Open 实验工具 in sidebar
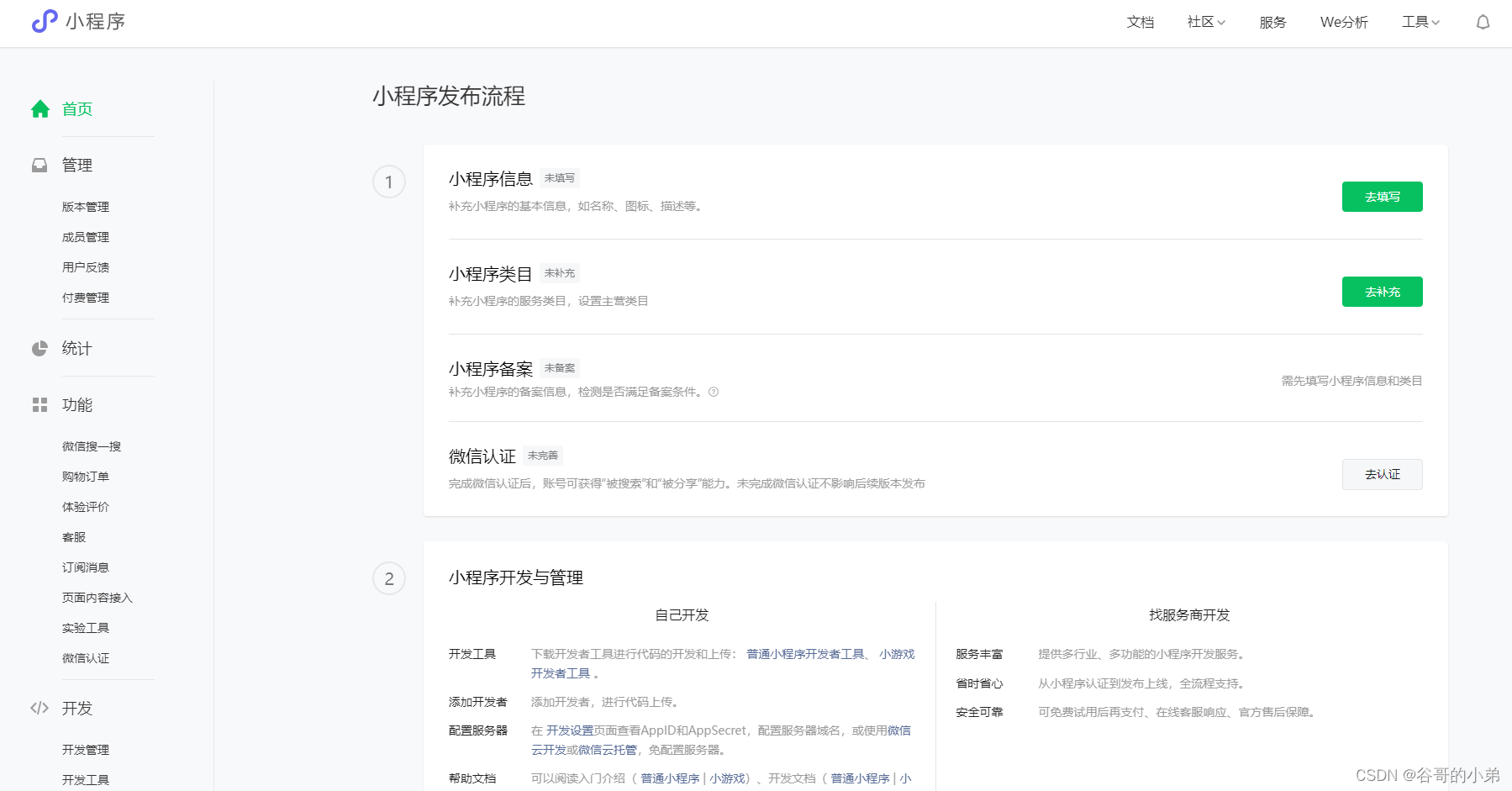1512x791 pixels. pos(86,628)
